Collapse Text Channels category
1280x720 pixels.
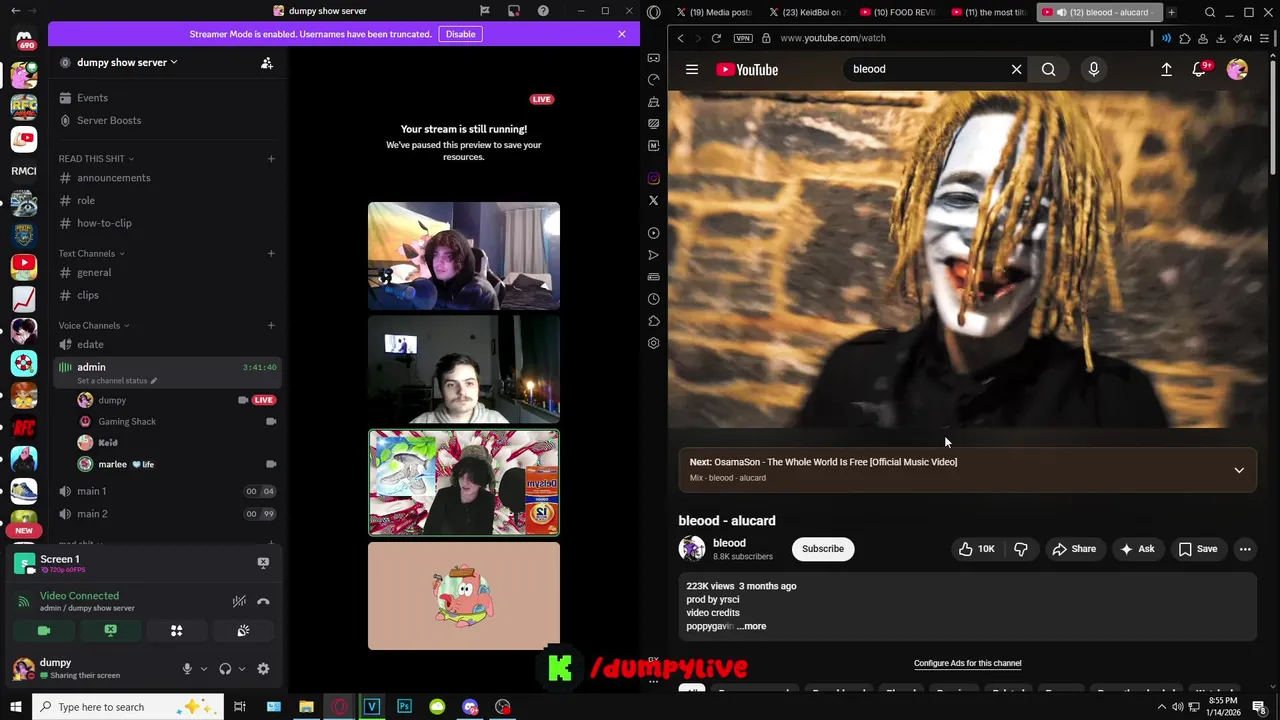click(91, 254)
